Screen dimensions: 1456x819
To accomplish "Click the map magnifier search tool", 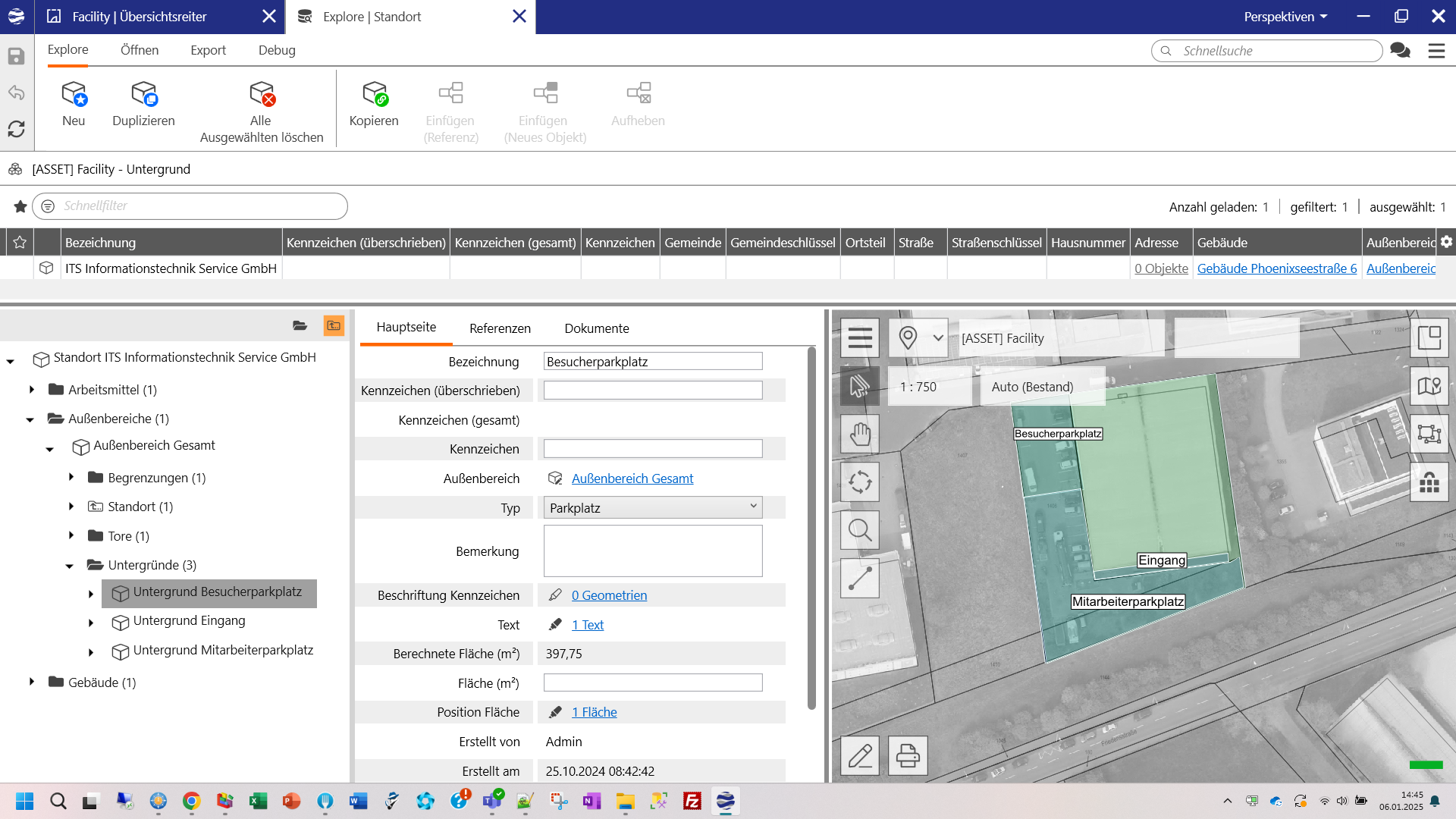I will (x=859, y=530).
